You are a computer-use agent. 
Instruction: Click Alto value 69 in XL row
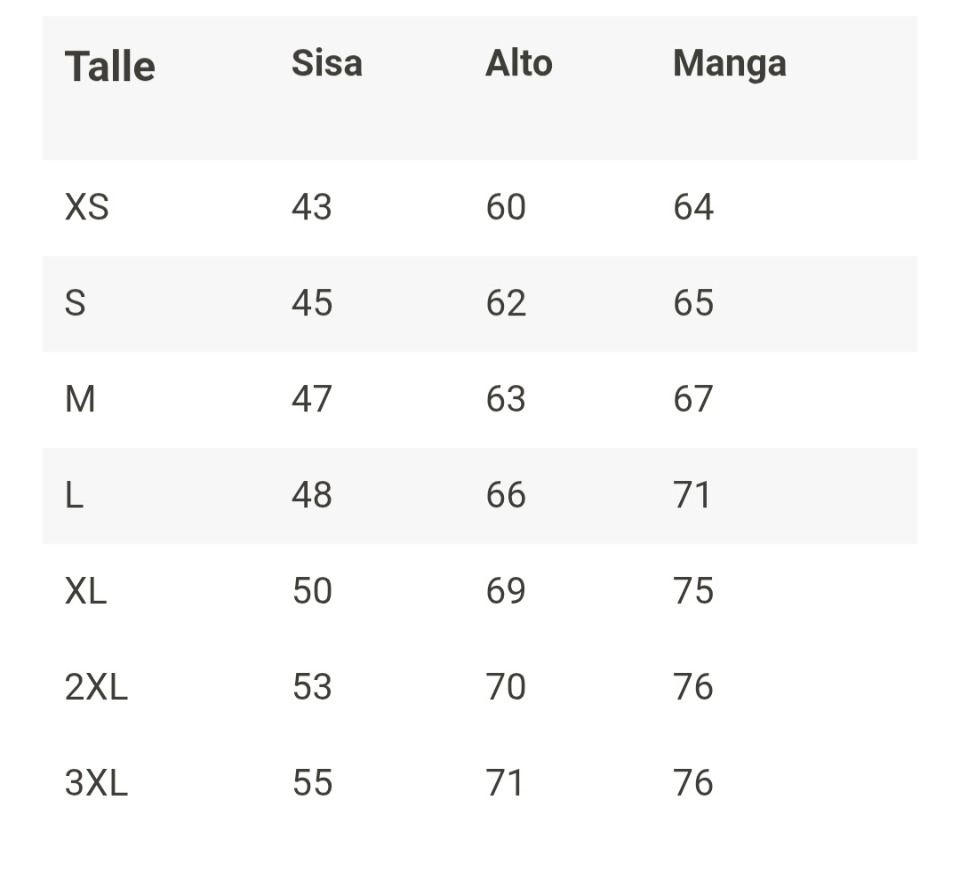point(505,591)
